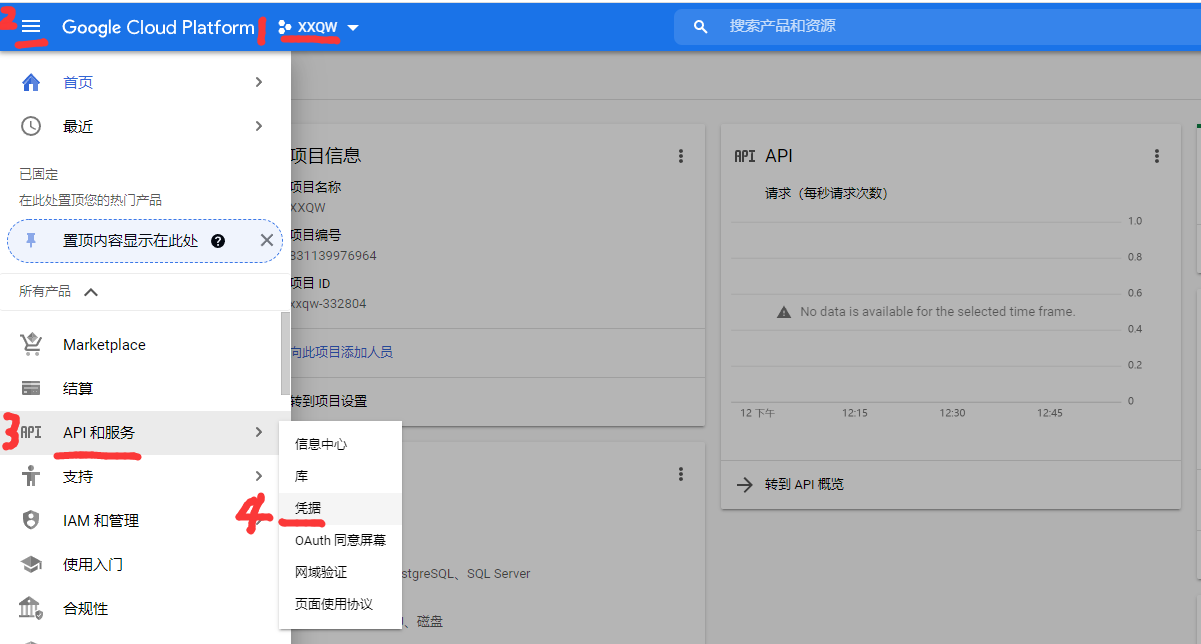This screenshot has width=1201, height=644.
Task: Select 使用入门 in the navigation menu
Action: pos(92,563)
